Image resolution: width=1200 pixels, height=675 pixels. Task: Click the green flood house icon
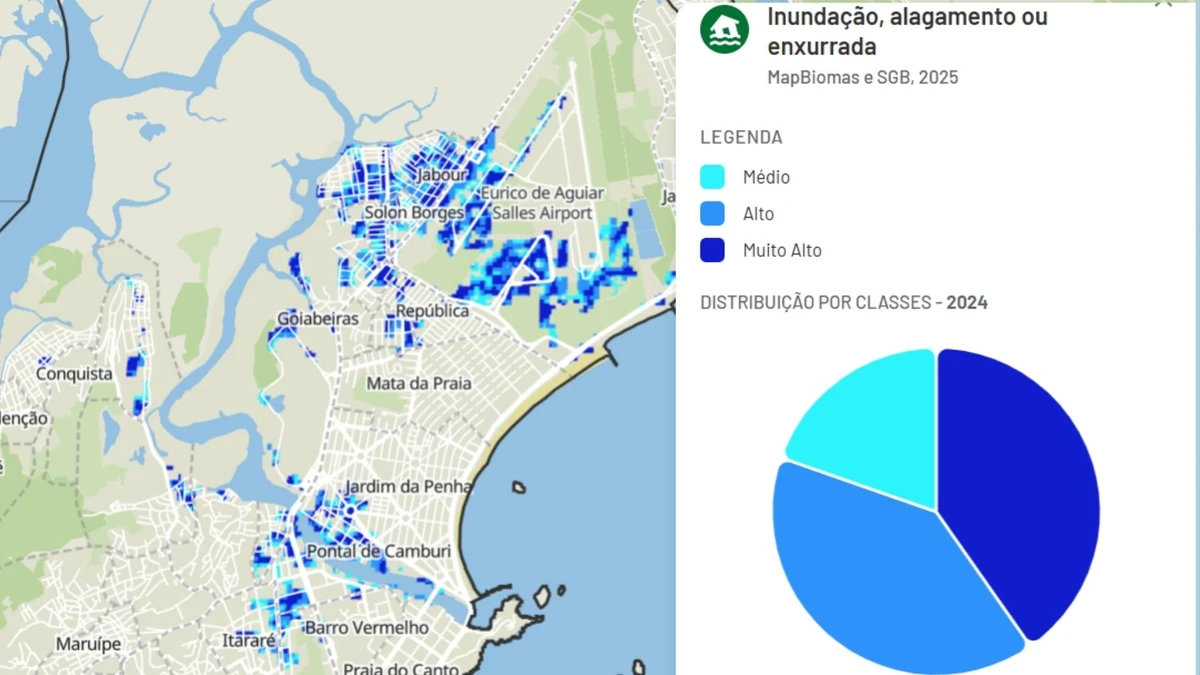(725, 29)
